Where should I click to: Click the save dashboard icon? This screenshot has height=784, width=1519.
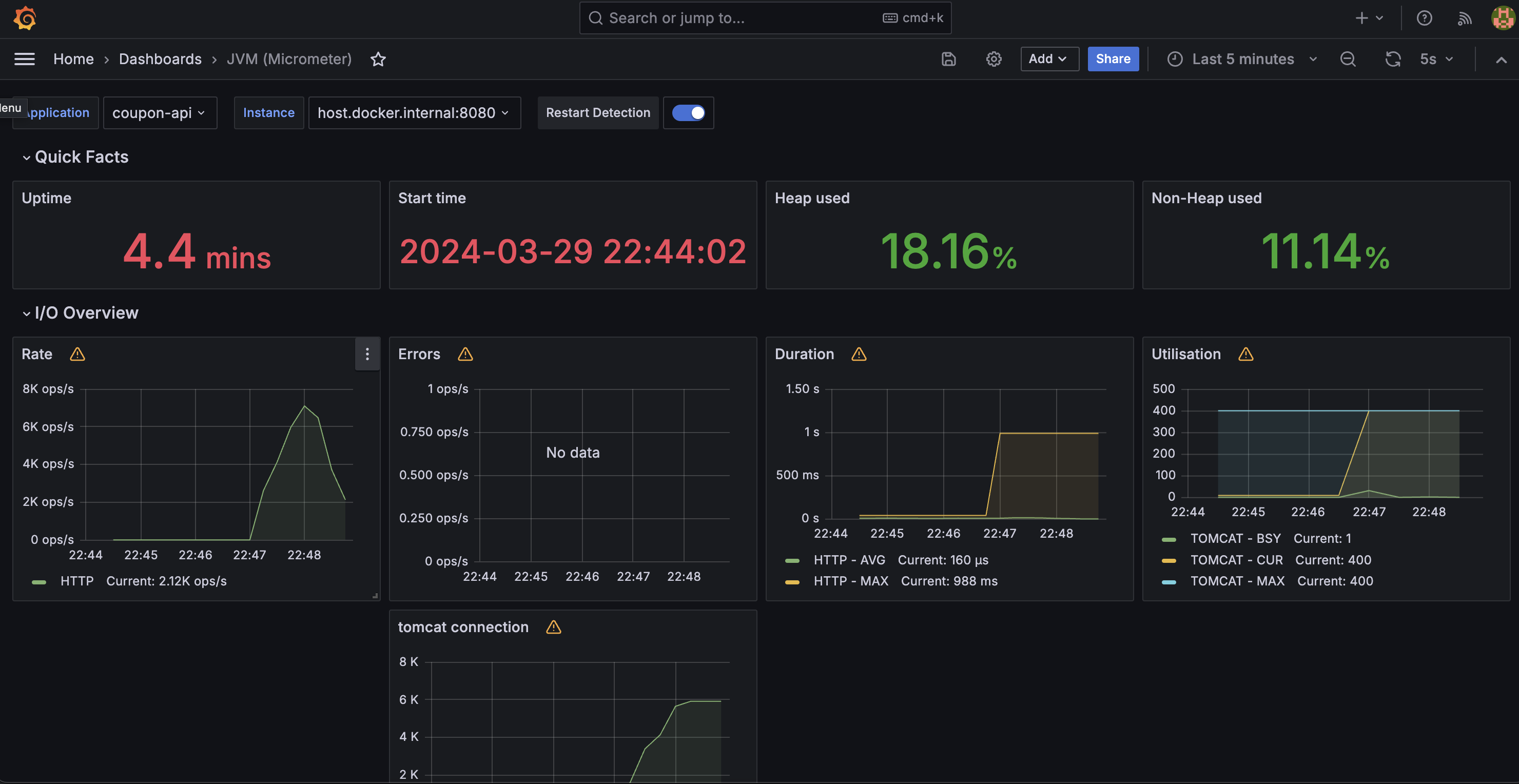948,59
